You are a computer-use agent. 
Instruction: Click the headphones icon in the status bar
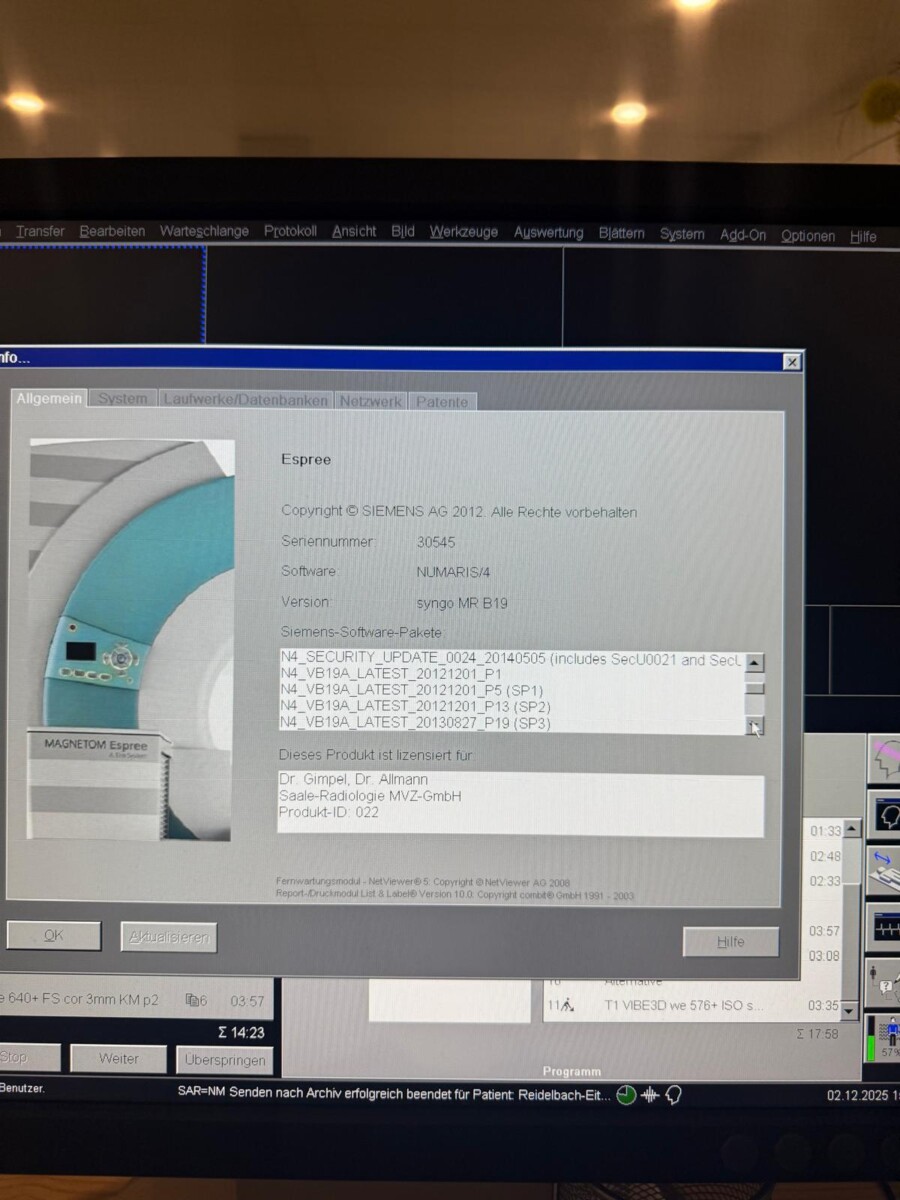tap(672, 1095)
